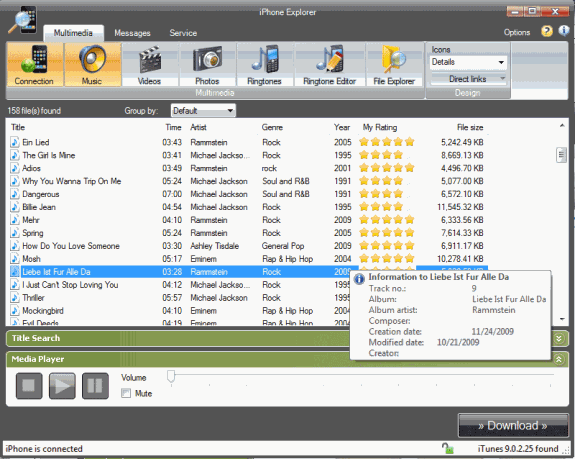Expand the Title Search panel

coord(558,338)
